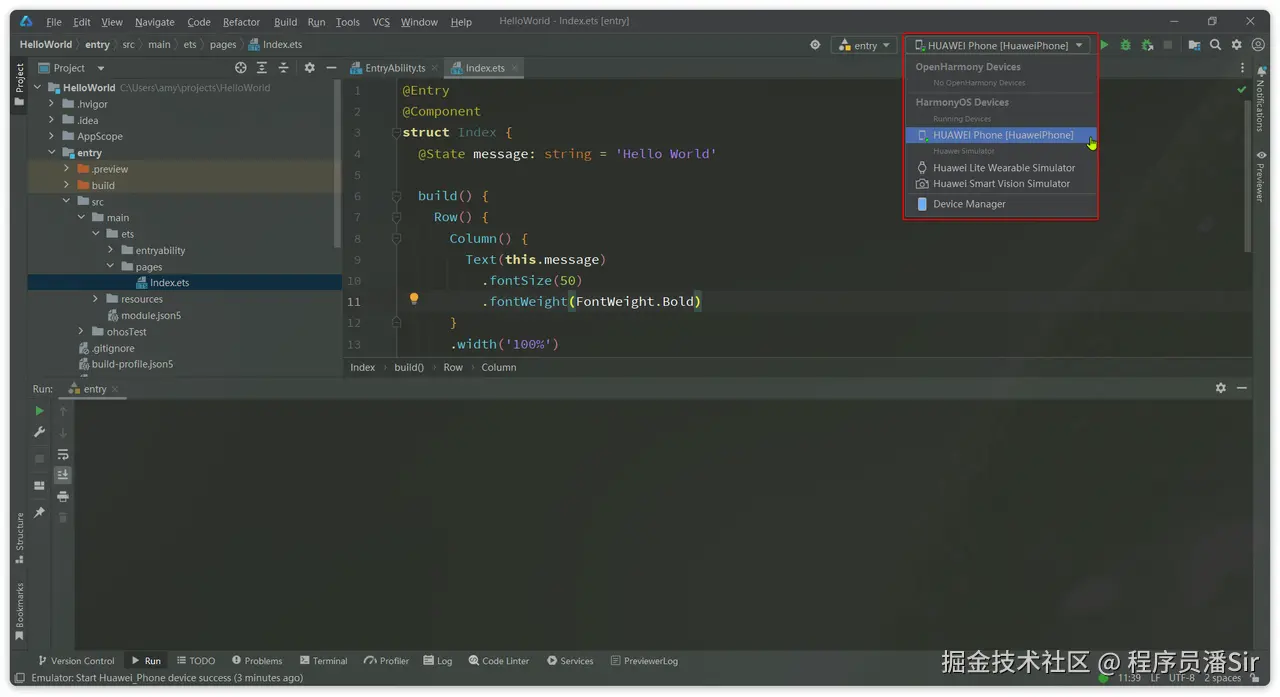The width and height of the screenshot is (1280, 697).
Task: Open Profiler tool window
Action: (x=387, y=661)
